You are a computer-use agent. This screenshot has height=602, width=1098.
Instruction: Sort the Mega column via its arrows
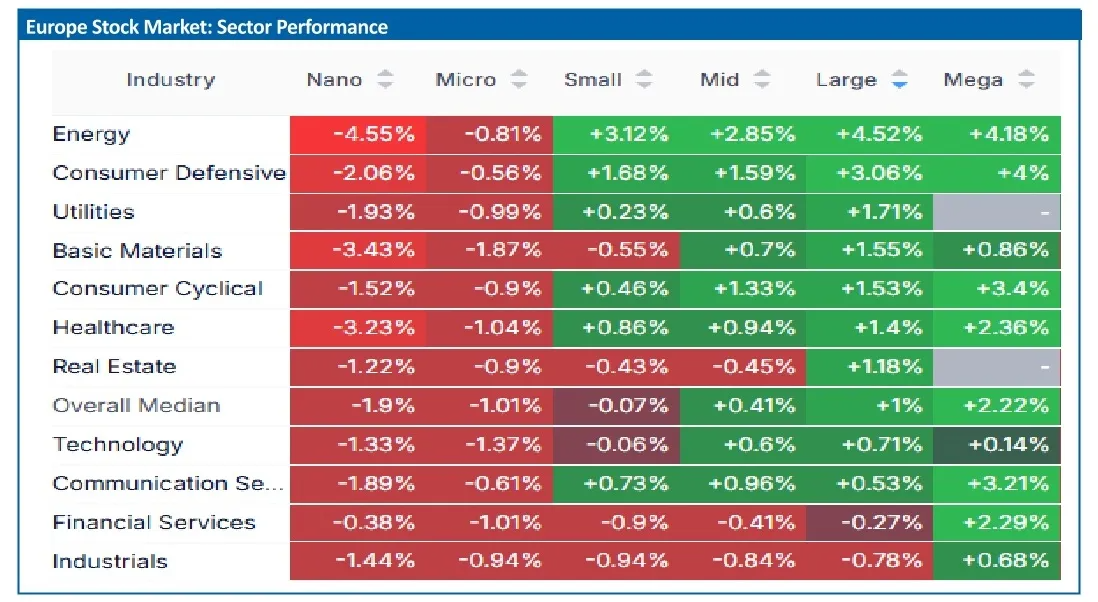click(x=1027, y=79)
